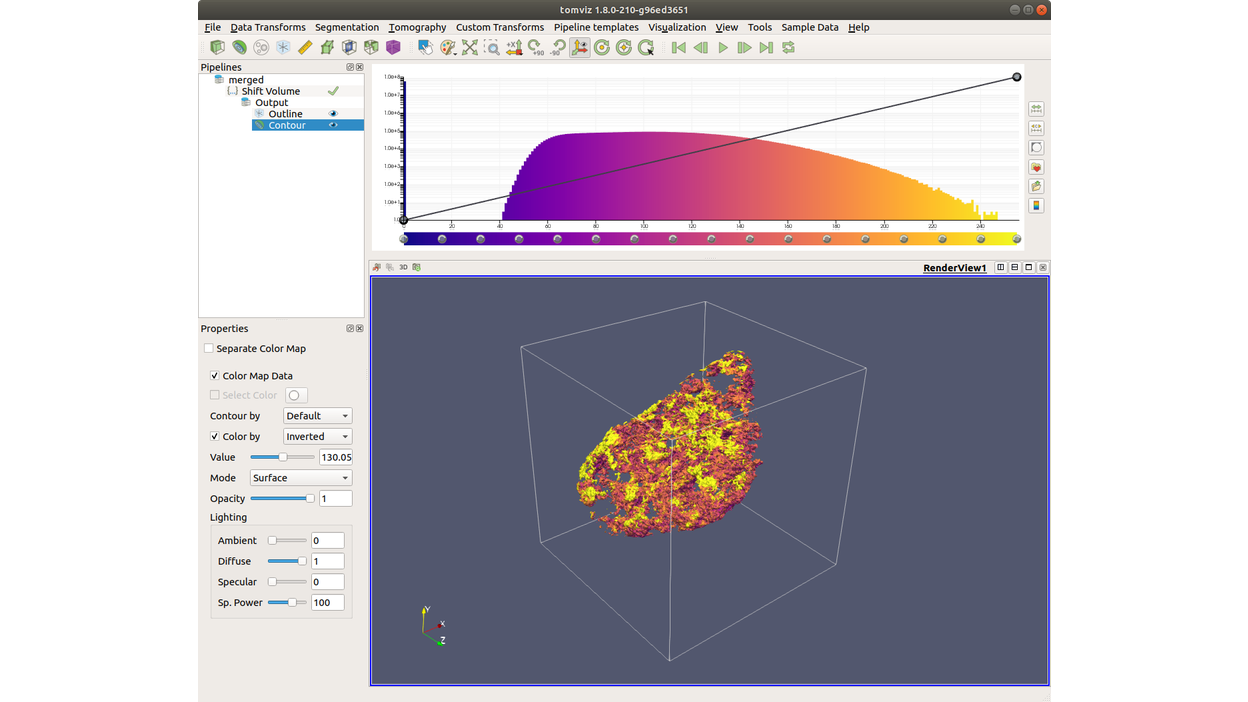The image size is (1248, 702).
Task: Edit the contour Value input field
Action: coord(335,457)
